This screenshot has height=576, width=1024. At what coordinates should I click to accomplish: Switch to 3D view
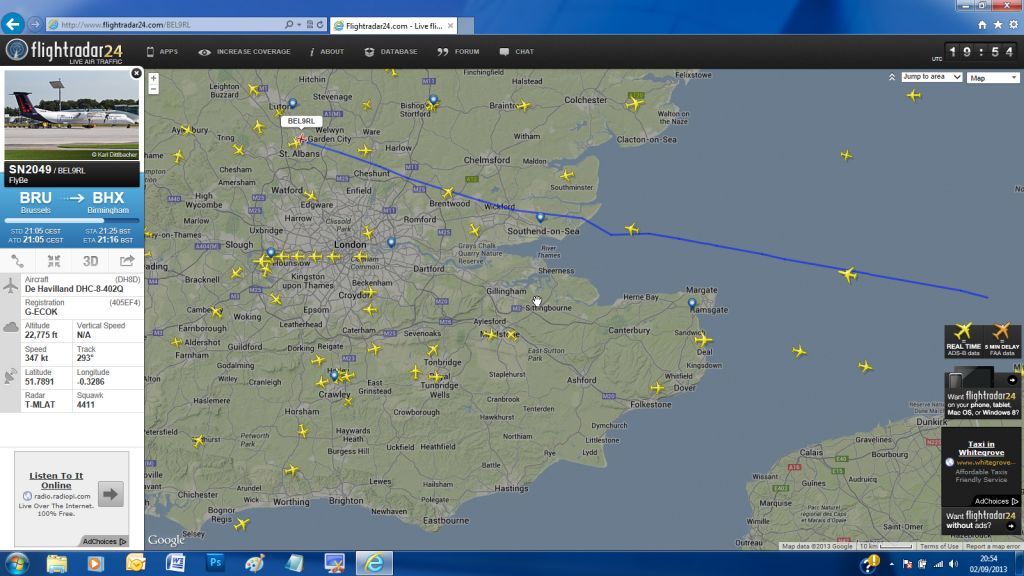[x=90, y=261]
